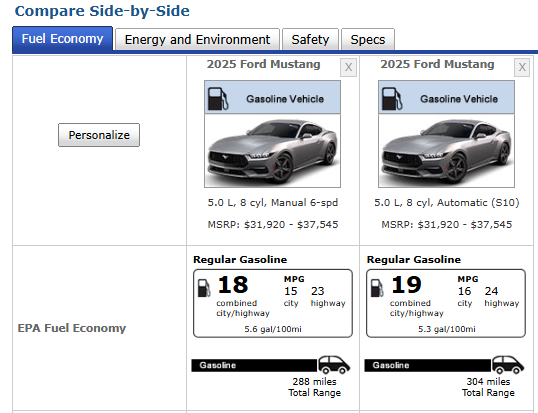The image size is (538, 413).
Task: Click the "5.0 L, 8 cyl, Manual 6-spd" text
Action: click(273, 202)
